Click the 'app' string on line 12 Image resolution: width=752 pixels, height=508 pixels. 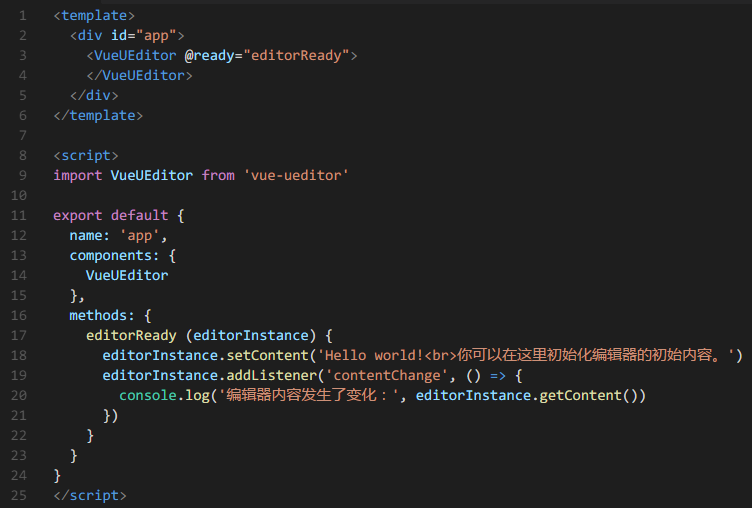140,236
